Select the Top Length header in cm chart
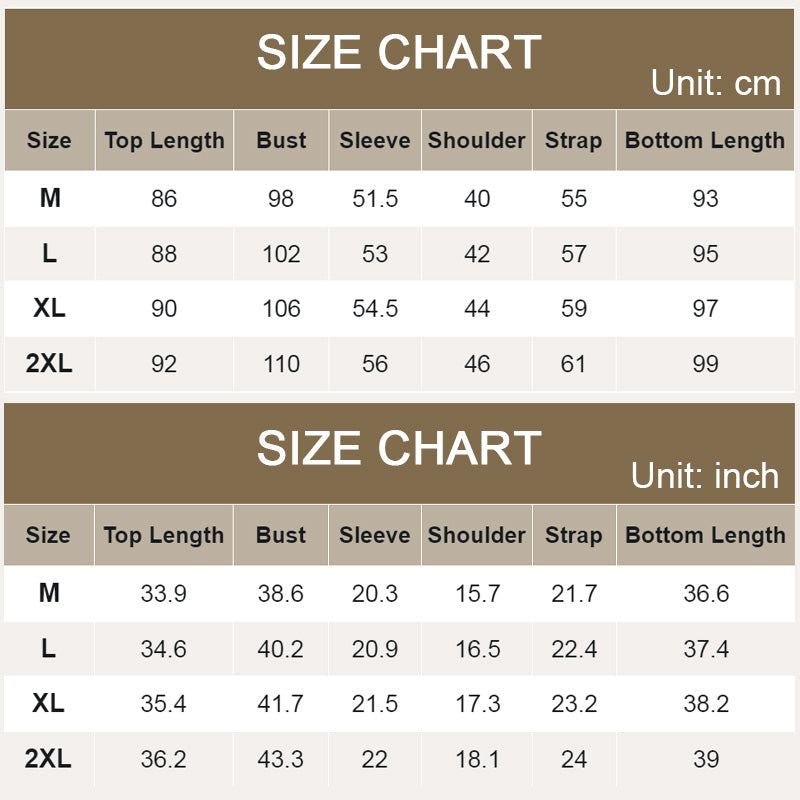Image resolution: width=800 pixels, height=800 pixels. (165, 141)
